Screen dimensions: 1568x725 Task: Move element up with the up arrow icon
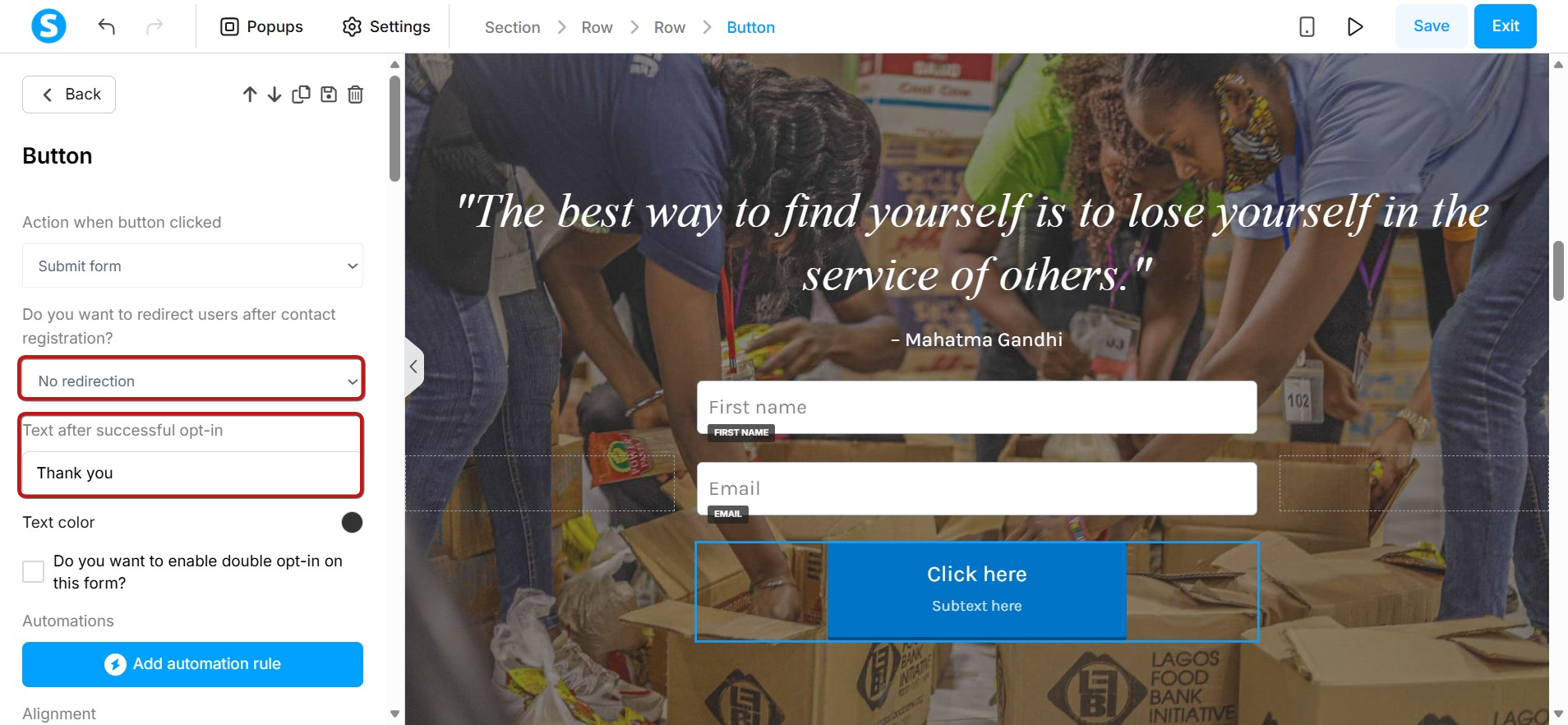click(250, 95)
